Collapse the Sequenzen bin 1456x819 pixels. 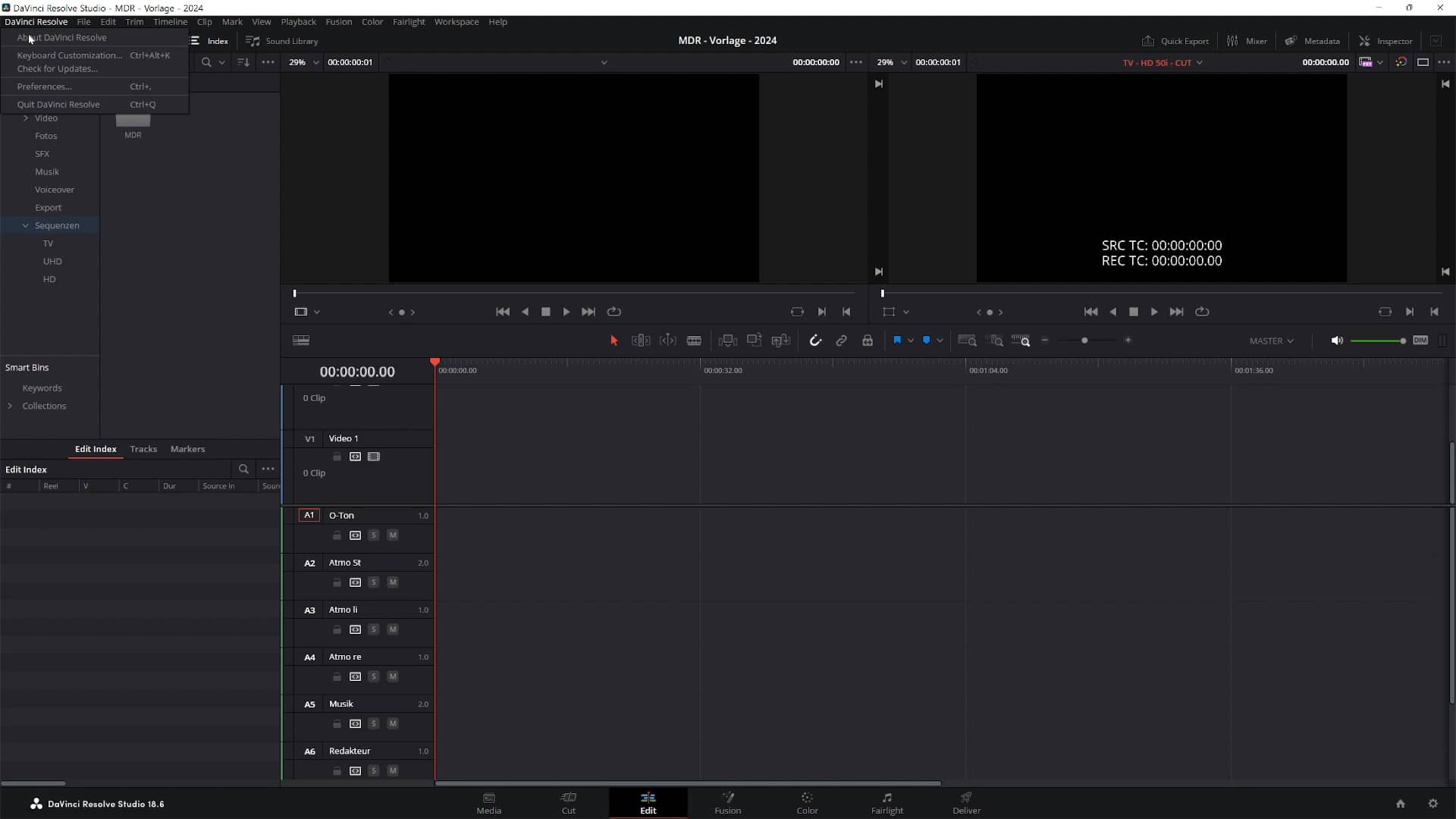pos(25,225)
